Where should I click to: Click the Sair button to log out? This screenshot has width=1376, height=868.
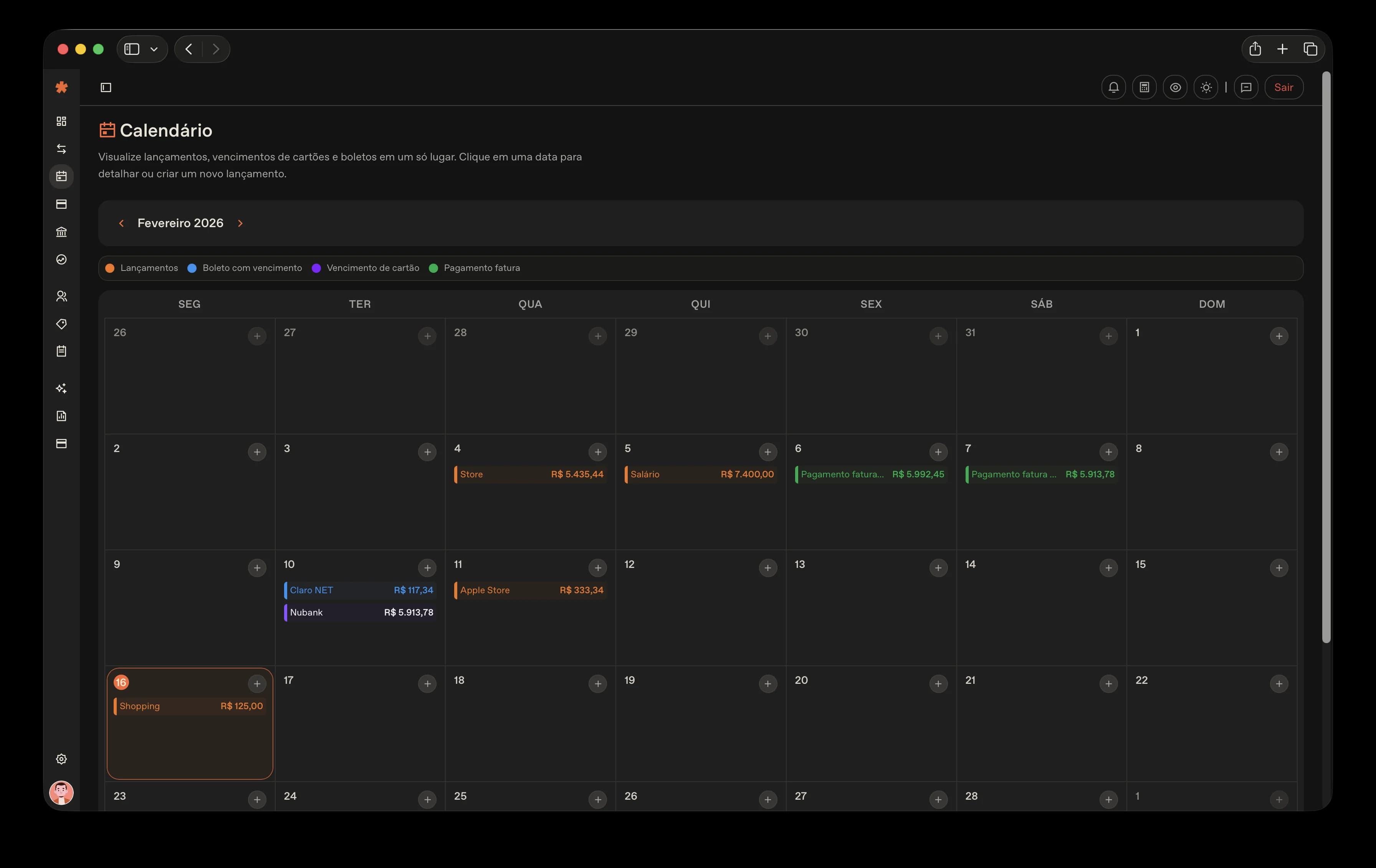coord(1283,87)
